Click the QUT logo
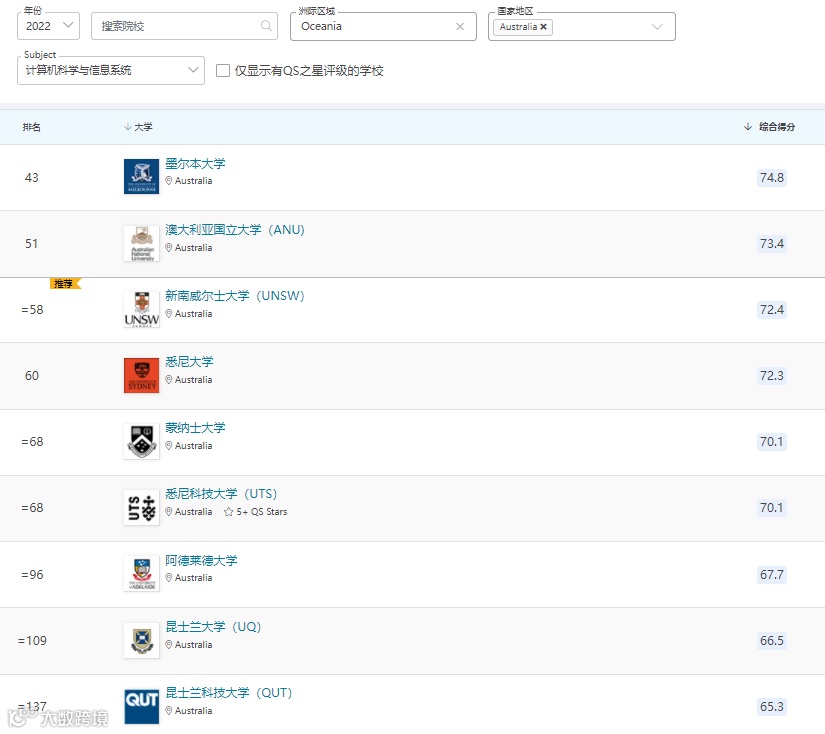 click(142, 706)
